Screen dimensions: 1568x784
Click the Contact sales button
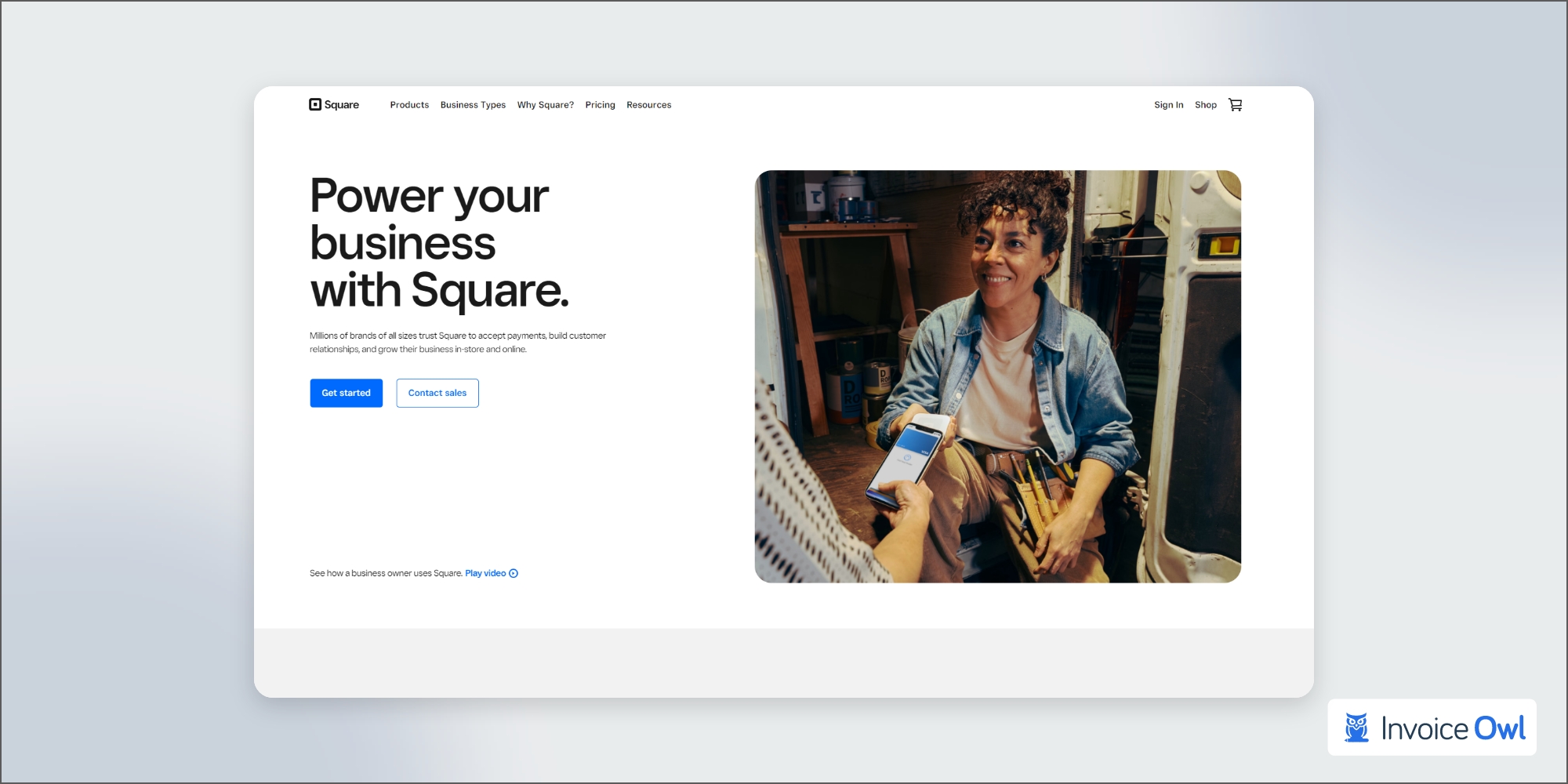437,393
